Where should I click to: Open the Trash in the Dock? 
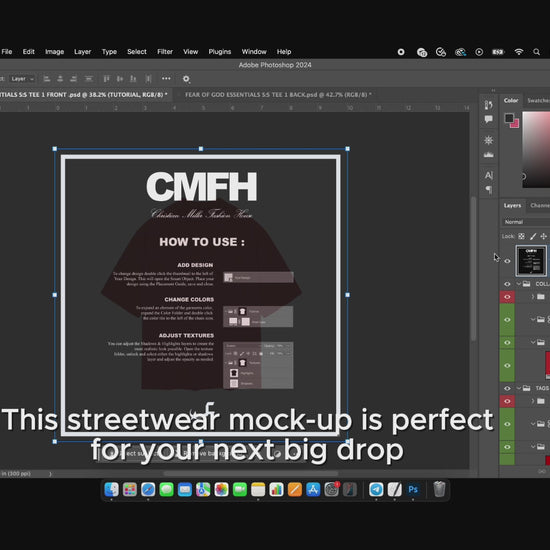439,489
